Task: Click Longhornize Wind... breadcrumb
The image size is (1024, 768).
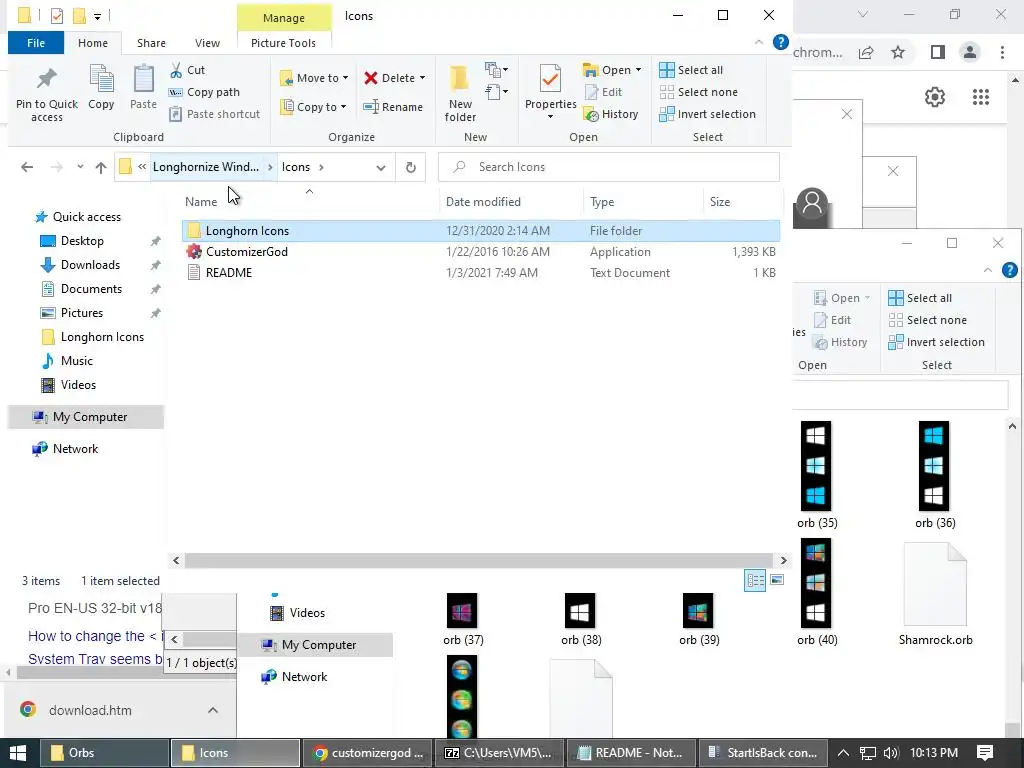Action: coord(206,167)
